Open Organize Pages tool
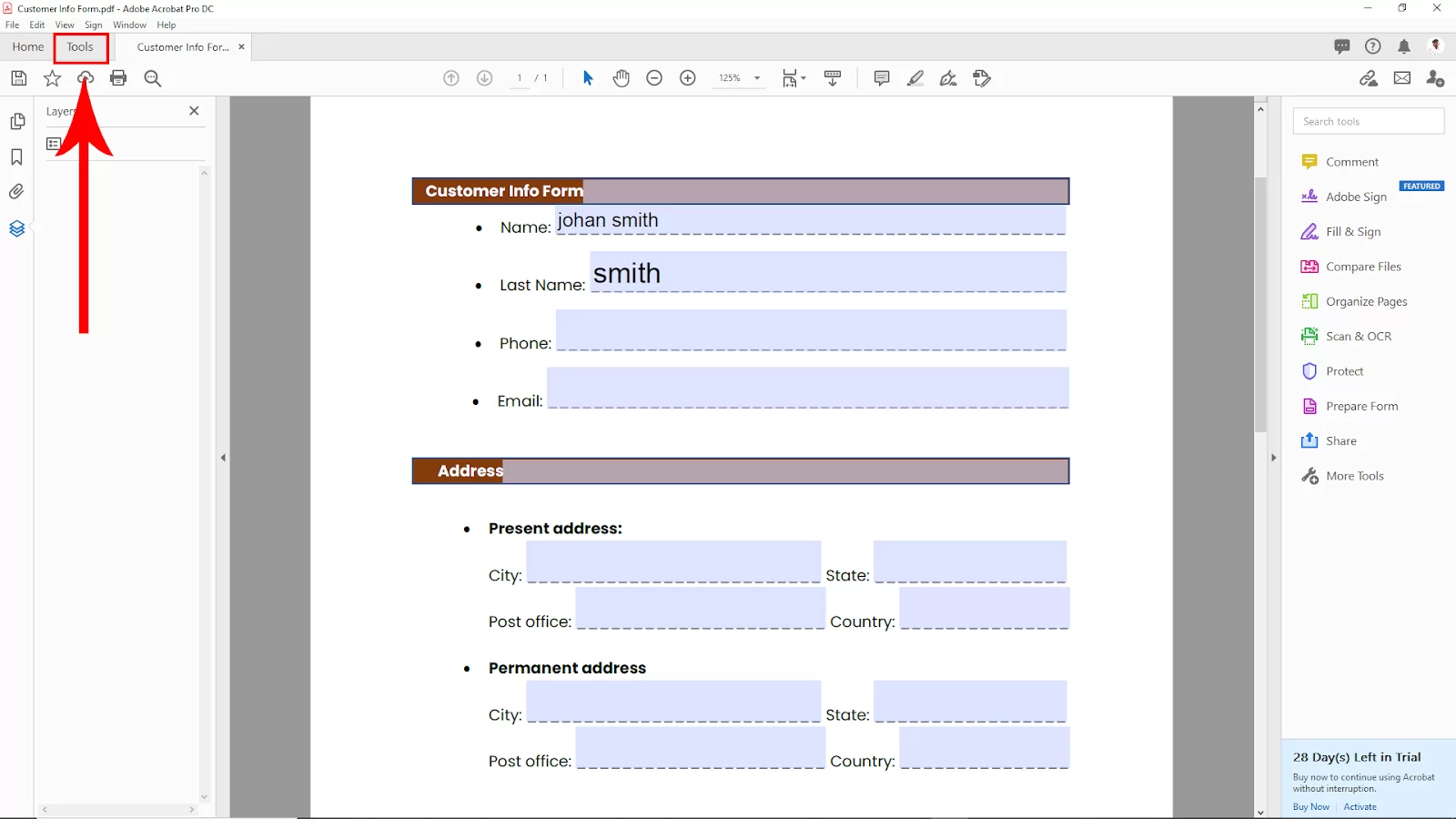1456x819 pixels. pos(1354,301)
